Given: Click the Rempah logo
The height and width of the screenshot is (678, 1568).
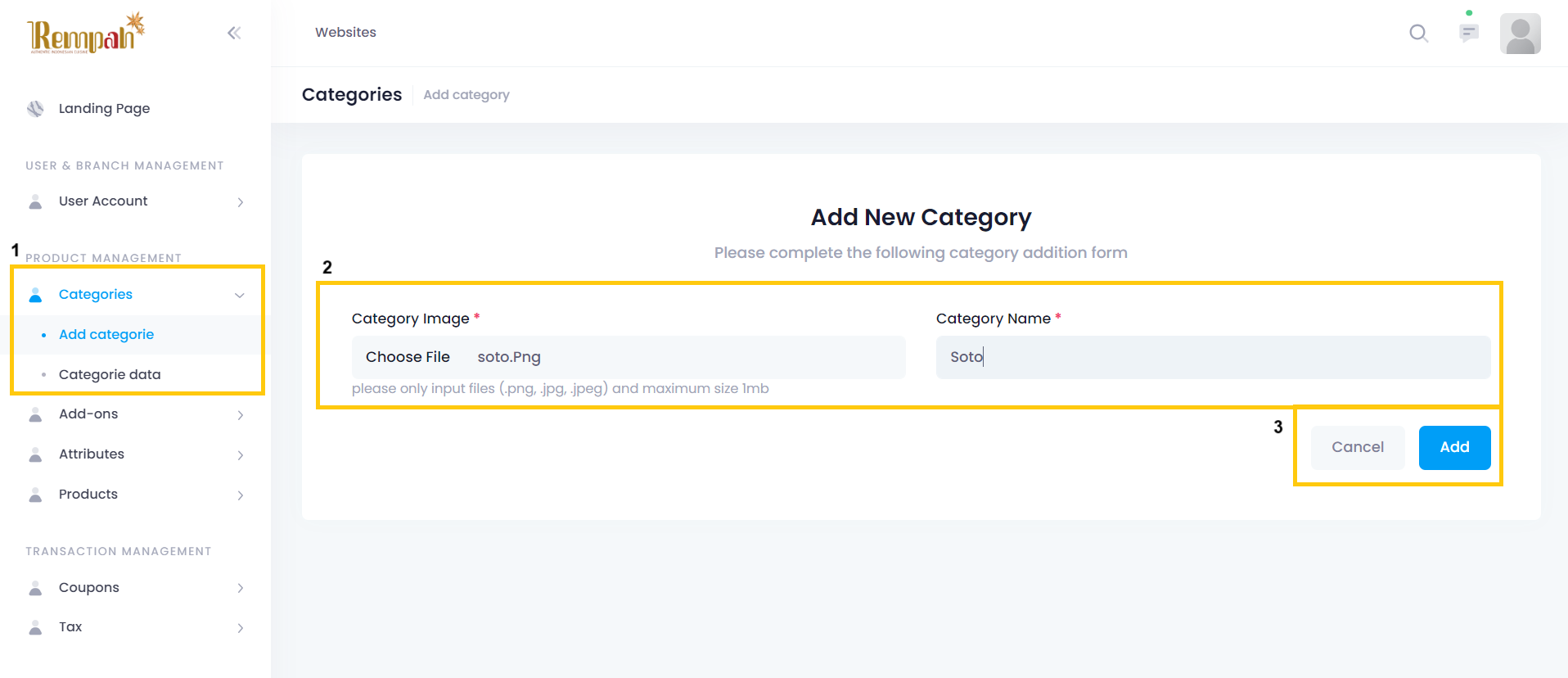Looking at the screenshot, I should point(86,34).
